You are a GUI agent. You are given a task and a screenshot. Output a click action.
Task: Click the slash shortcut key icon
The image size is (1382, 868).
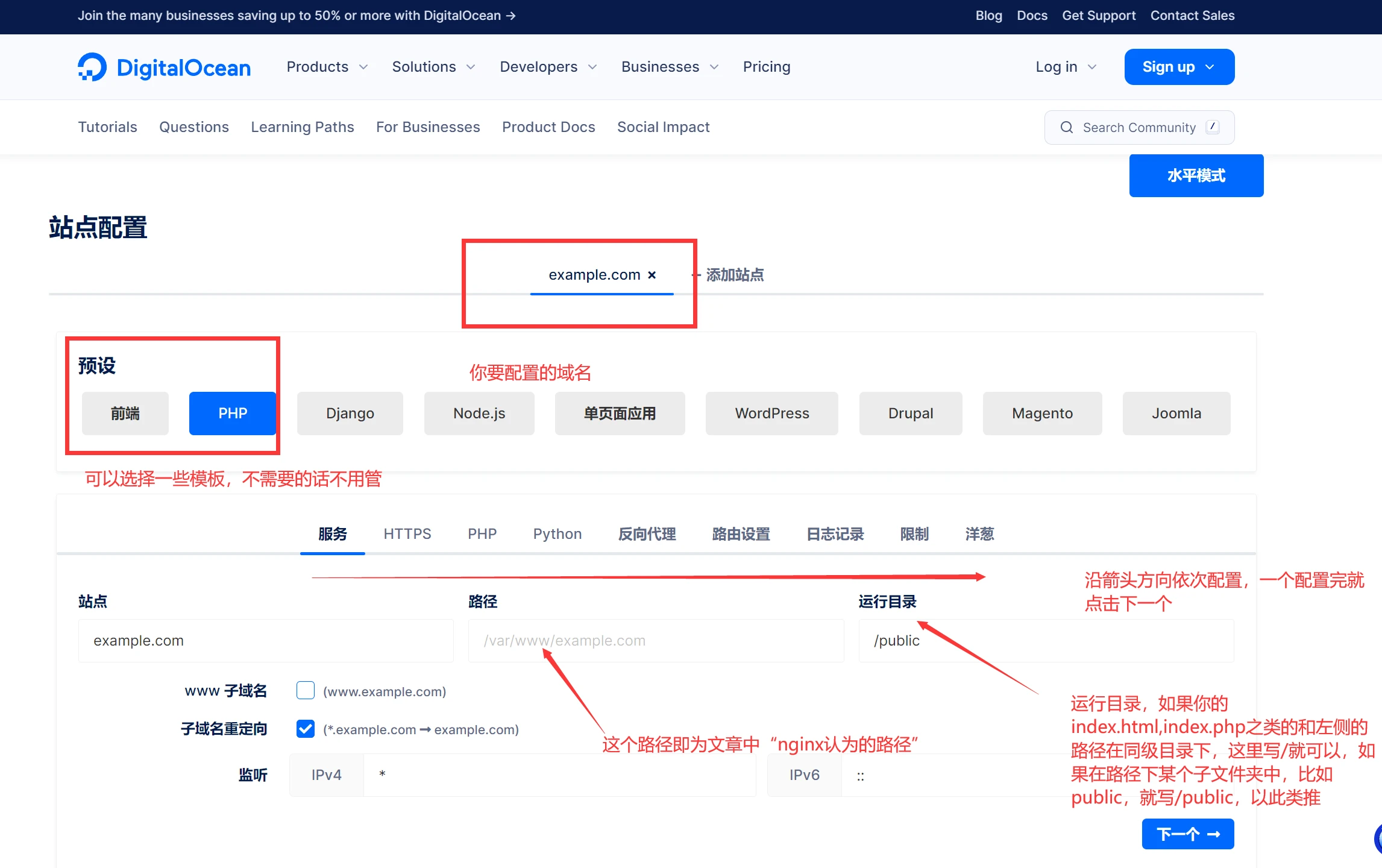click(x=1212, y=127)
